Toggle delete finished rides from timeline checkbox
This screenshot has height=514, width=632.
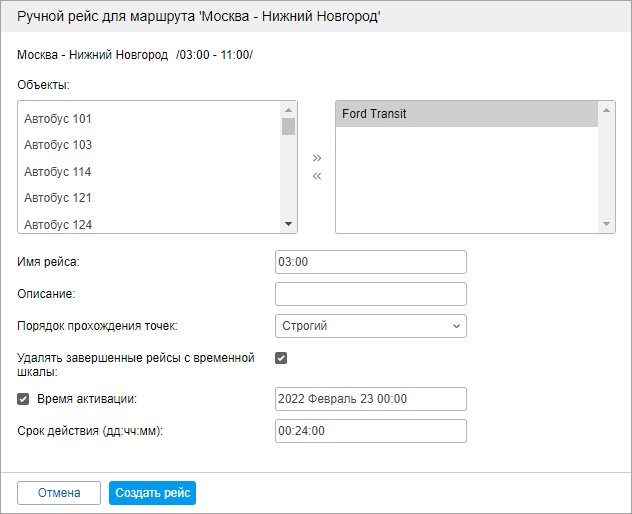(281, 358)
